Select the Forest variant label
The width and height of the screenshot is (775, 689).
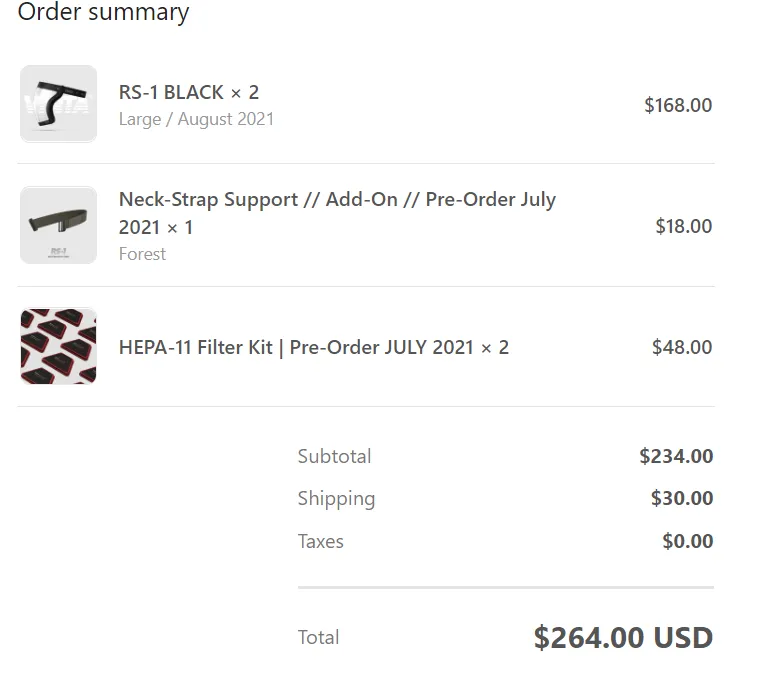(x=142, y=254)
